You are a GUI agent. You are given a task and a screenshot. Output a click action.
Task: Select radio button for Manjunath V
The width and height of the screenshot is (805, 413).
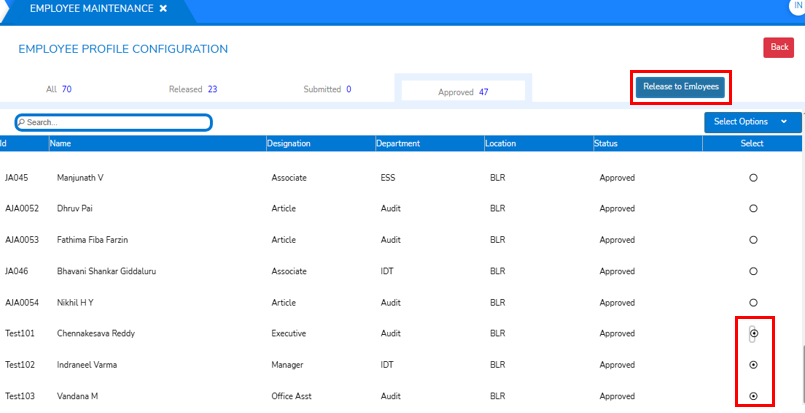[753, 177]
